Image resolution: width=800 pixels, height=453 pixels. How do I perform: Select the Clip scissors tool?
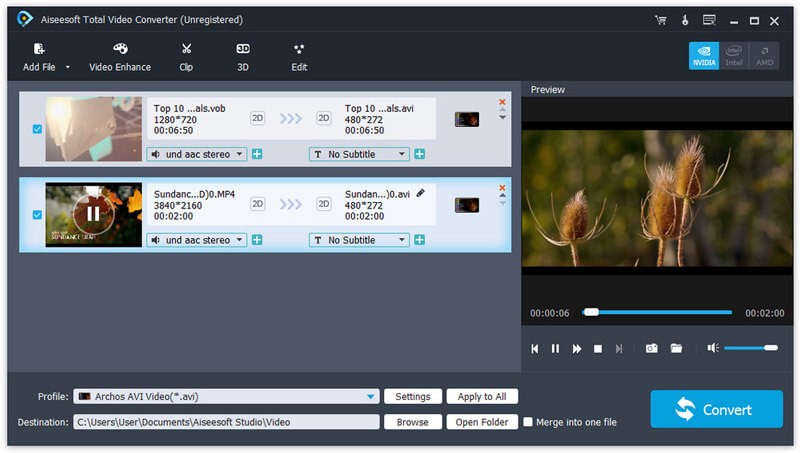pos(186,49)
